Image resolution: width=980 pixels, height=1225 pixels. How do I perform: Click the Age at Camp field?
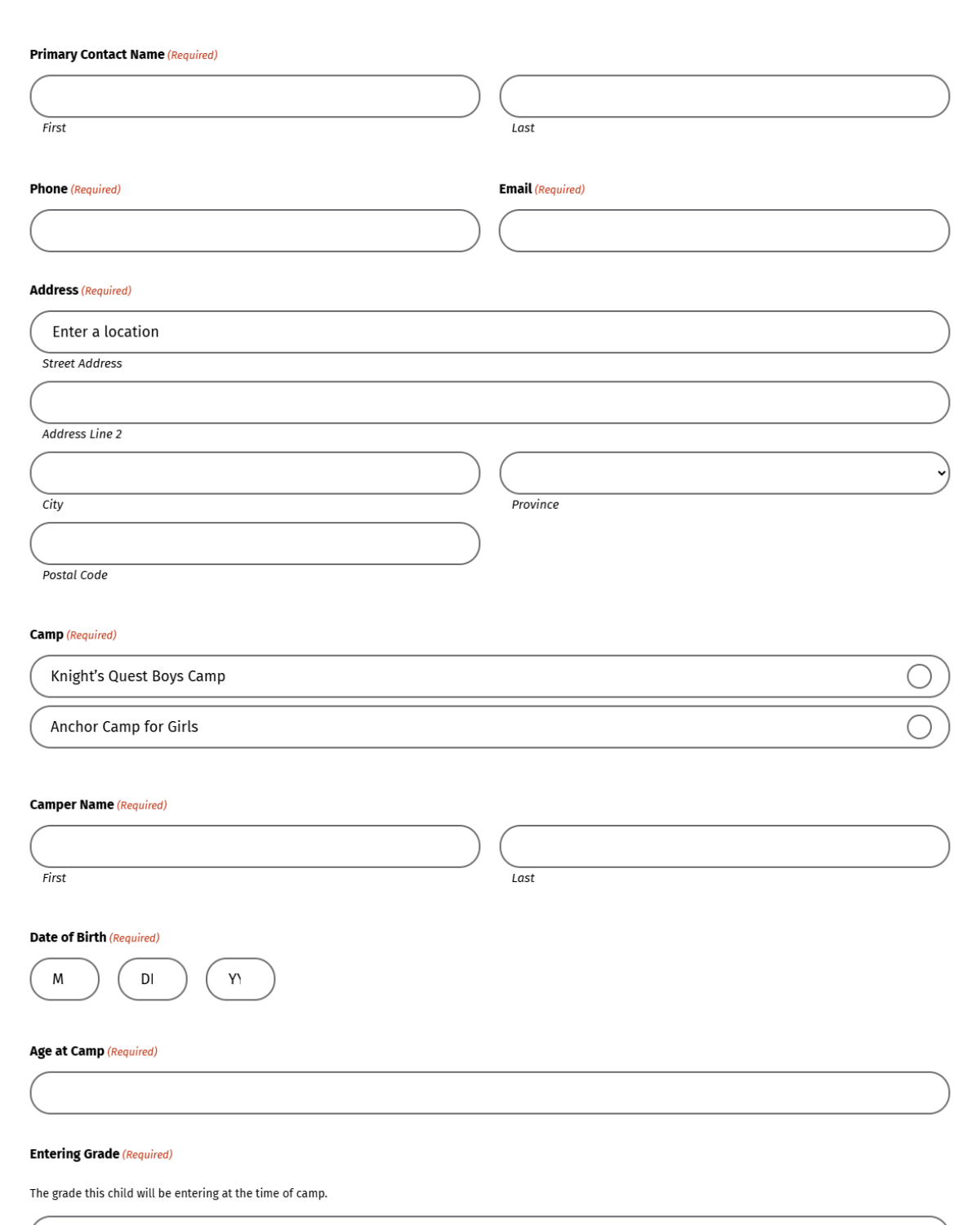click(x=490, y=1093)
